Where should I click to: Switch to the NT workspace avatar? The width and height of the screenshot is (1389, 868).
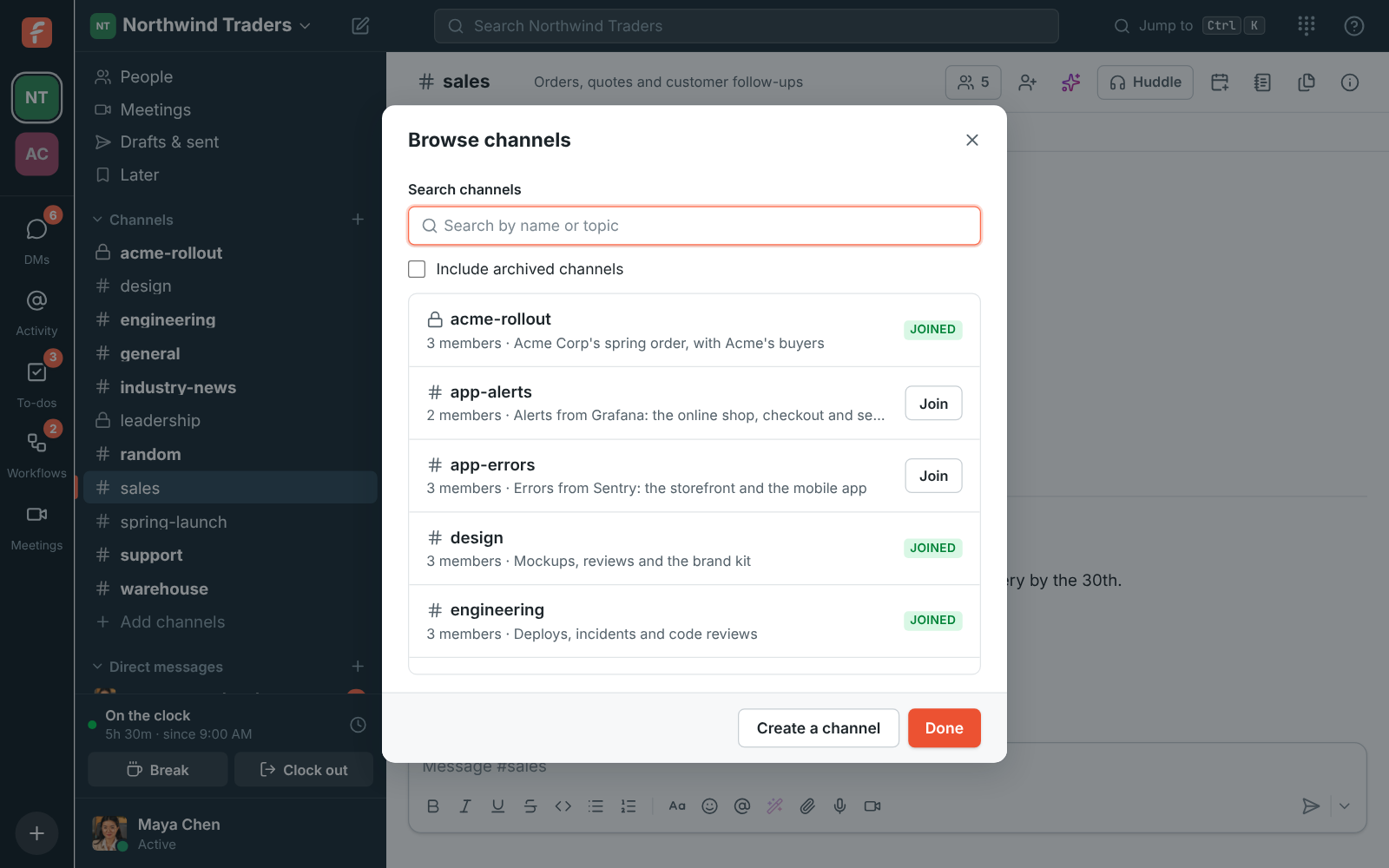click(x=36, y=97)
